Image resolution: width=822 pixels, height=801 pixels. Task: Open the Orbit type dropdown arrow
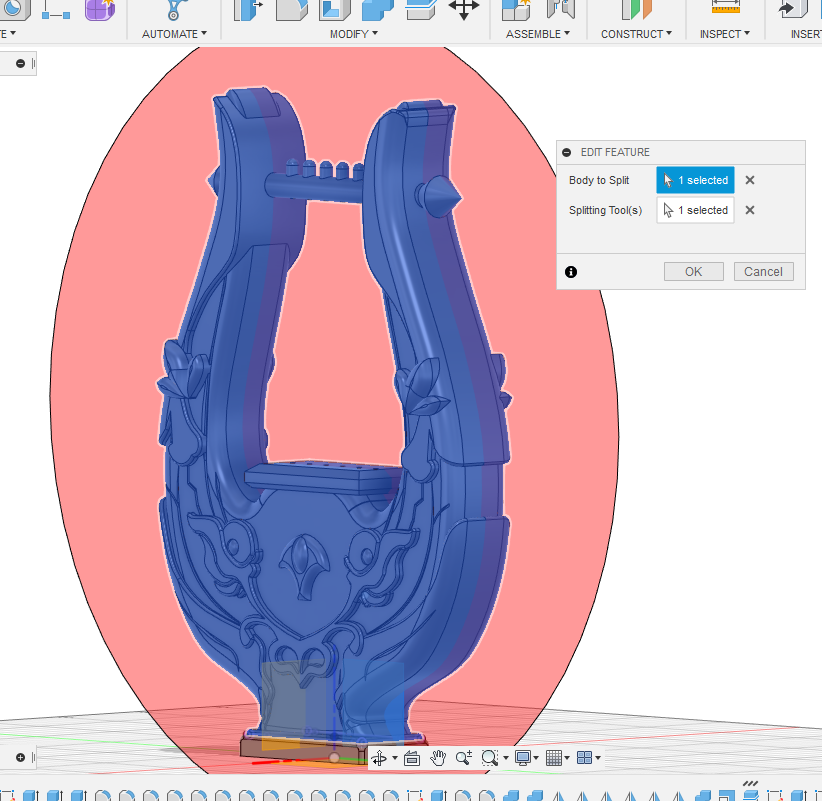tap(395, 758)
